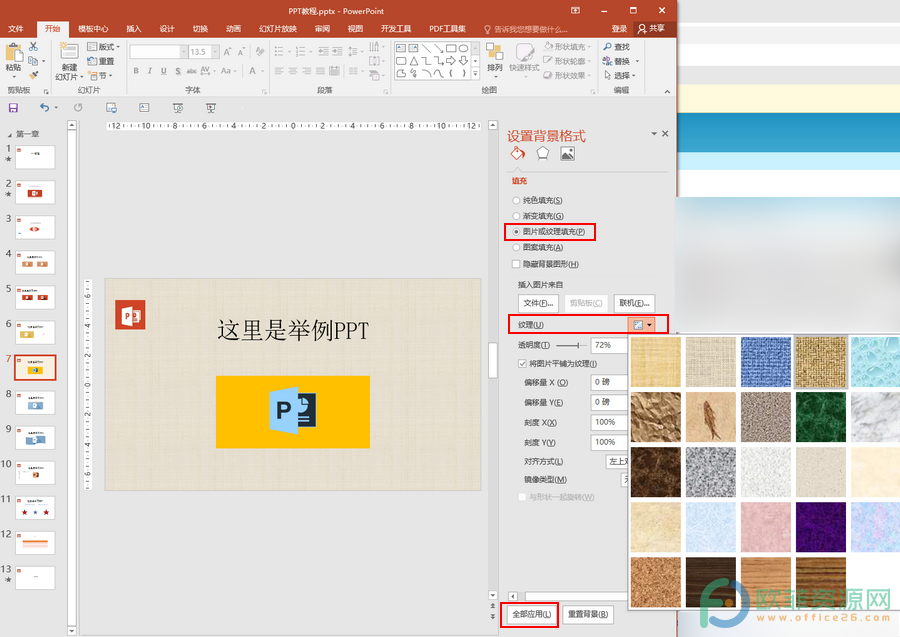Open the Select dropdown in editing group
The image size is (900, 637).
pyautogui.click(x=620, y=75)
